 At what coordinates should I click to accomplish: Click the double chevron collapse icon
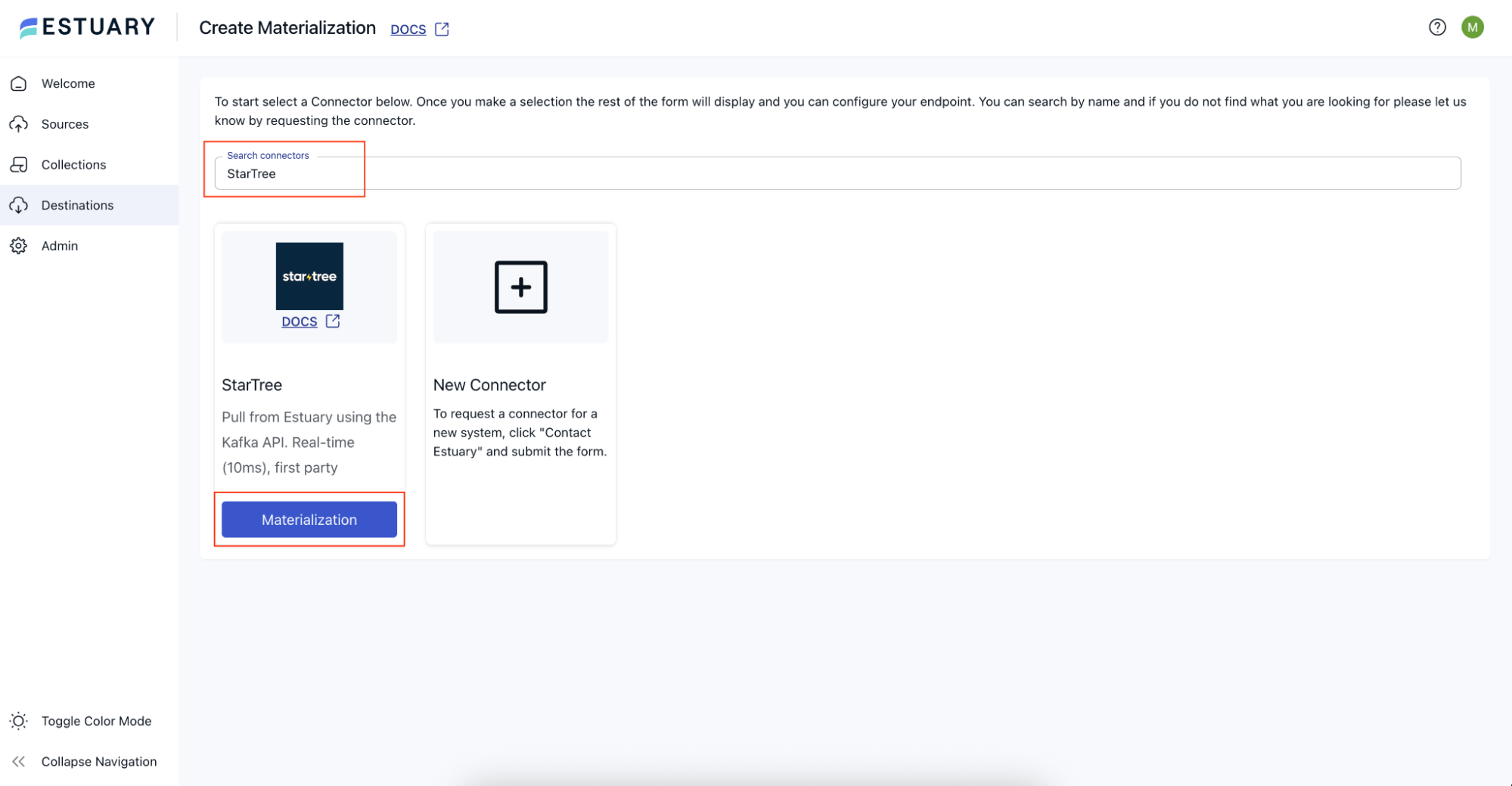pyautogui.click(x=19, y=762)
